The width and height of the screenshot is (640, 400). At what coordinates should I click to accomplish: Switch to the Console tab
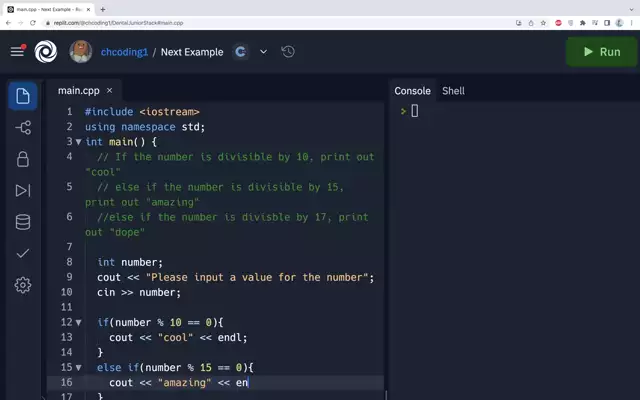click(412, 91)
